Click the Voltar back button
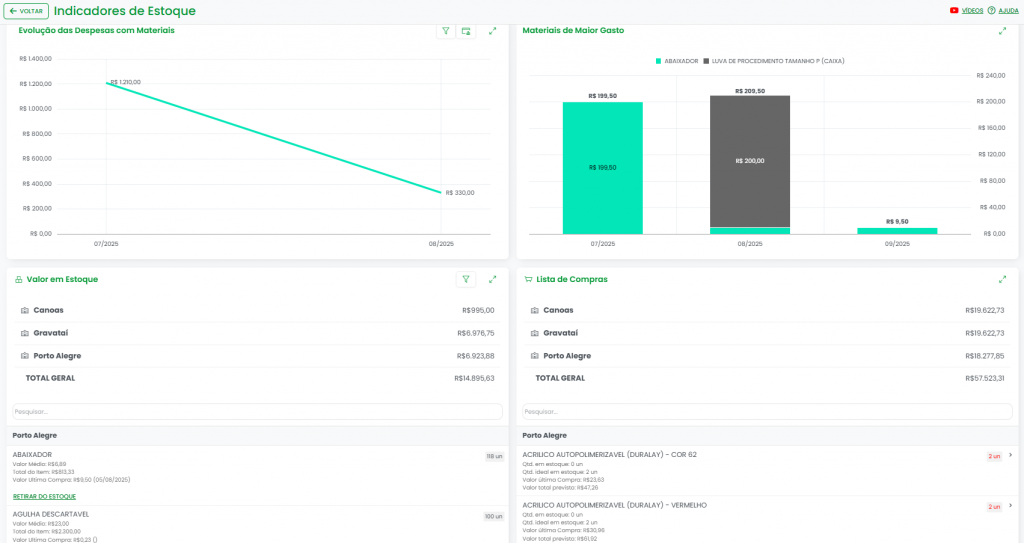 pos(25,11)
